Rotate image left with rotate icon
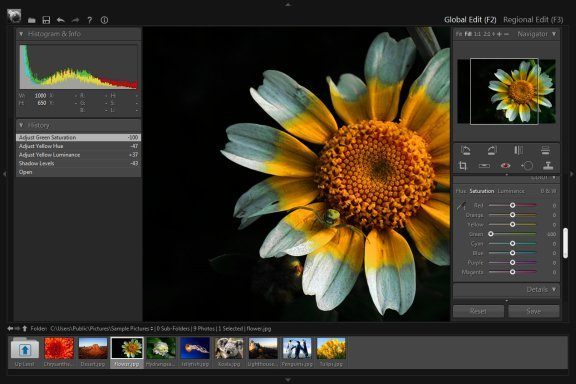This screenshot has width=576, height=384. (x=465, y=150)
